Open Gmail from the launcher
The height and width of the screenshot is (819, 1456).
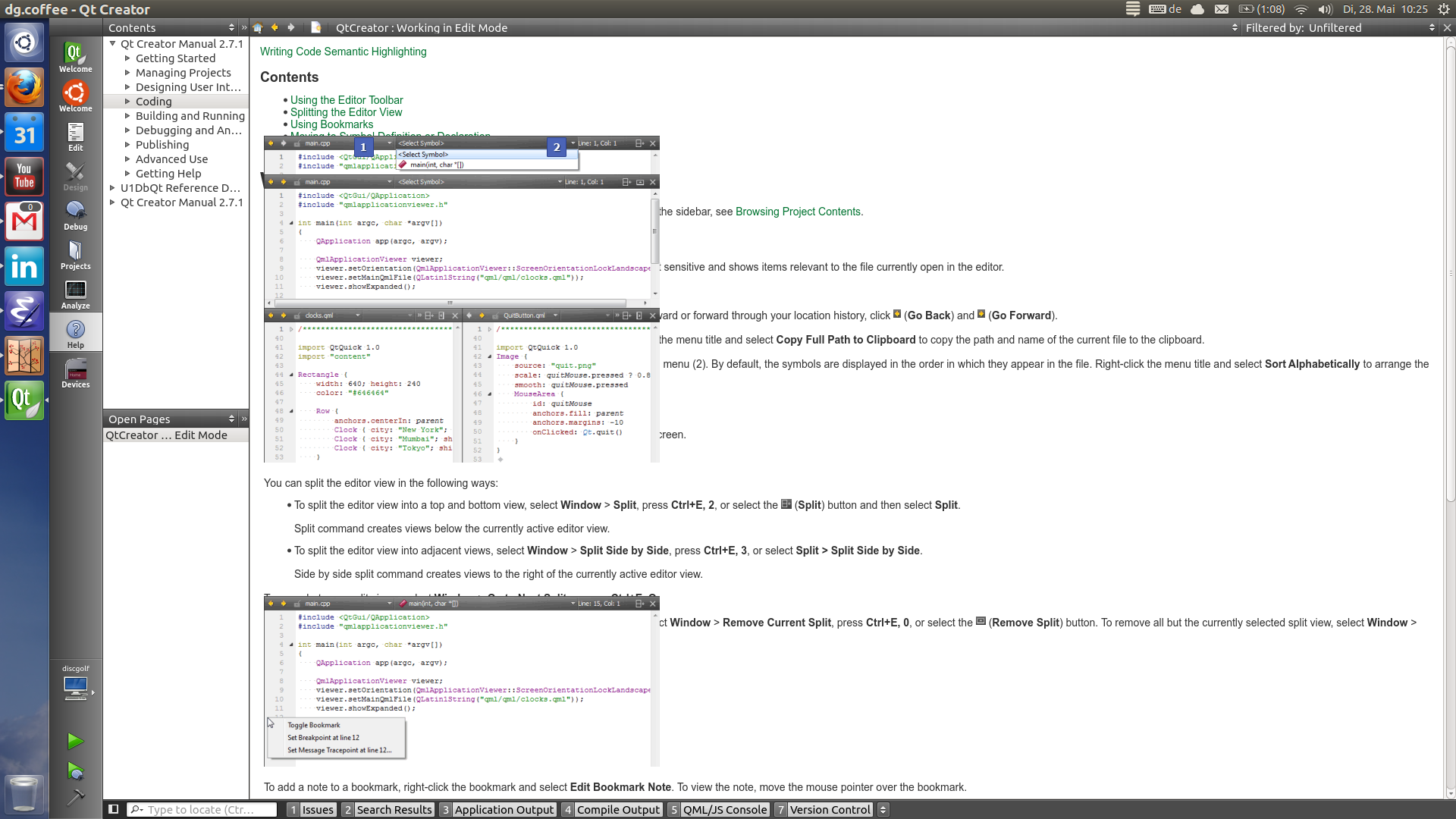(x=24, y=221)
